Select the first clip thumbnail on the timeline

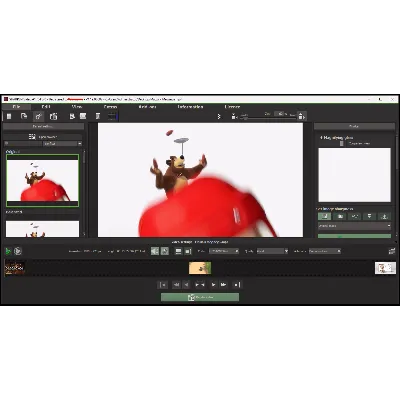coord(15,268)
